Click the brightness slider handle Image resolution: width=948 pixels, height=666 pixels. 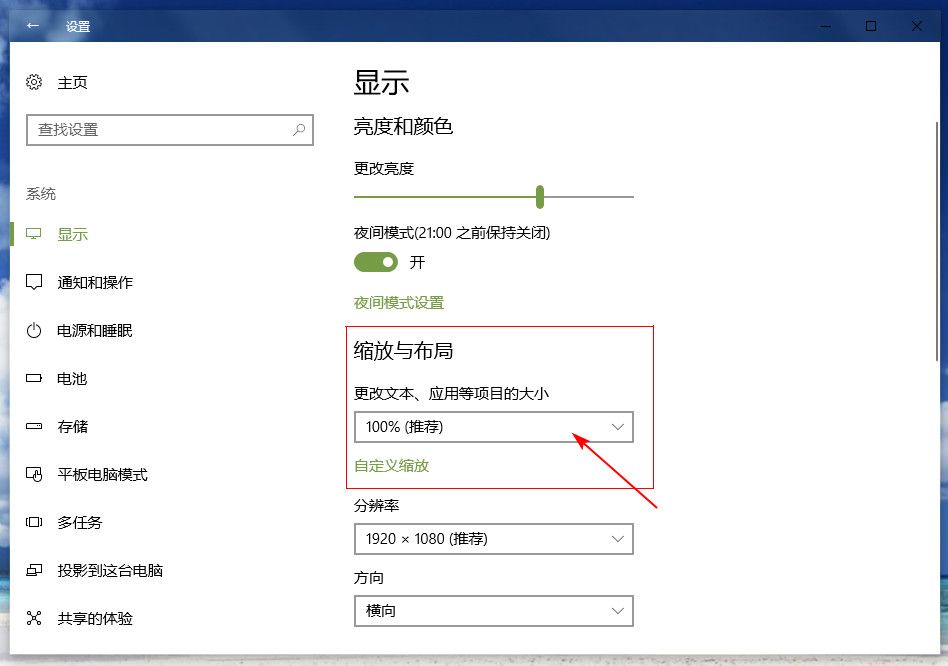coord(540,196)
